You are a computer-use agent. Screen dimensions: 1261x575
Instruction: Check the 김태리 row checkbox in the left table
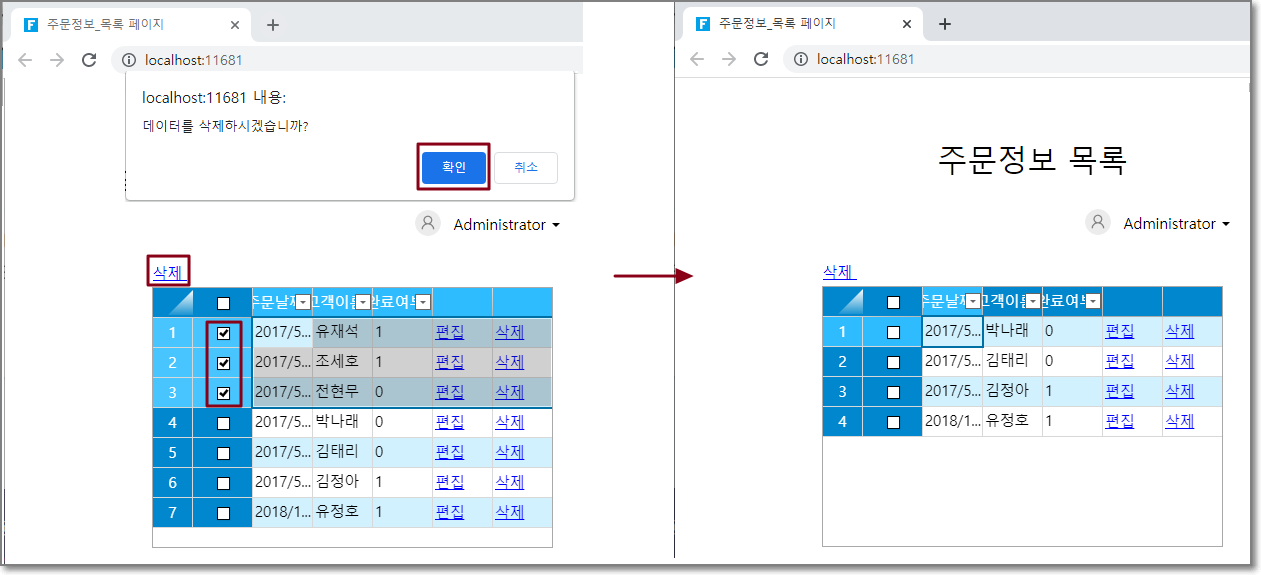pos(223,453)
